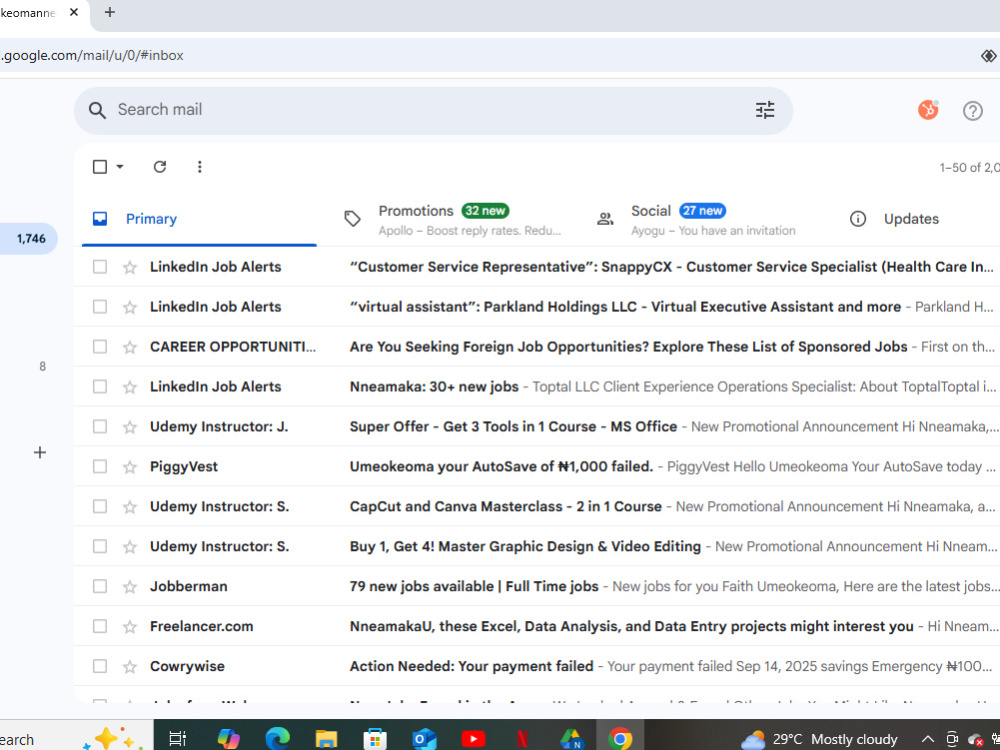Click the Chrome icon on the taskbar

pyautogui.click(x=619, y=739)
